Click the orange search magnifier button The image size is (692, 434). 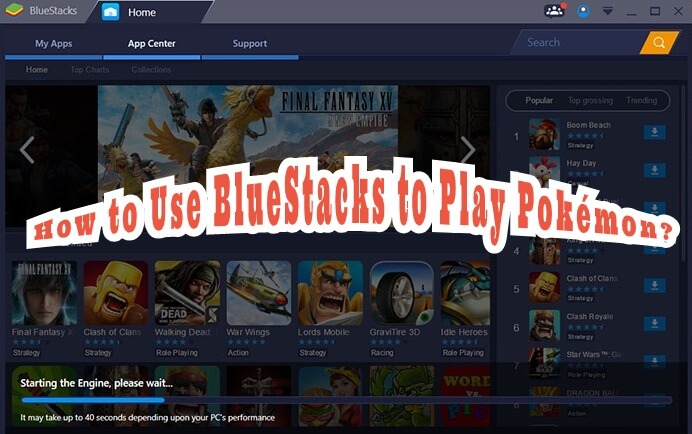click(659, 42)
